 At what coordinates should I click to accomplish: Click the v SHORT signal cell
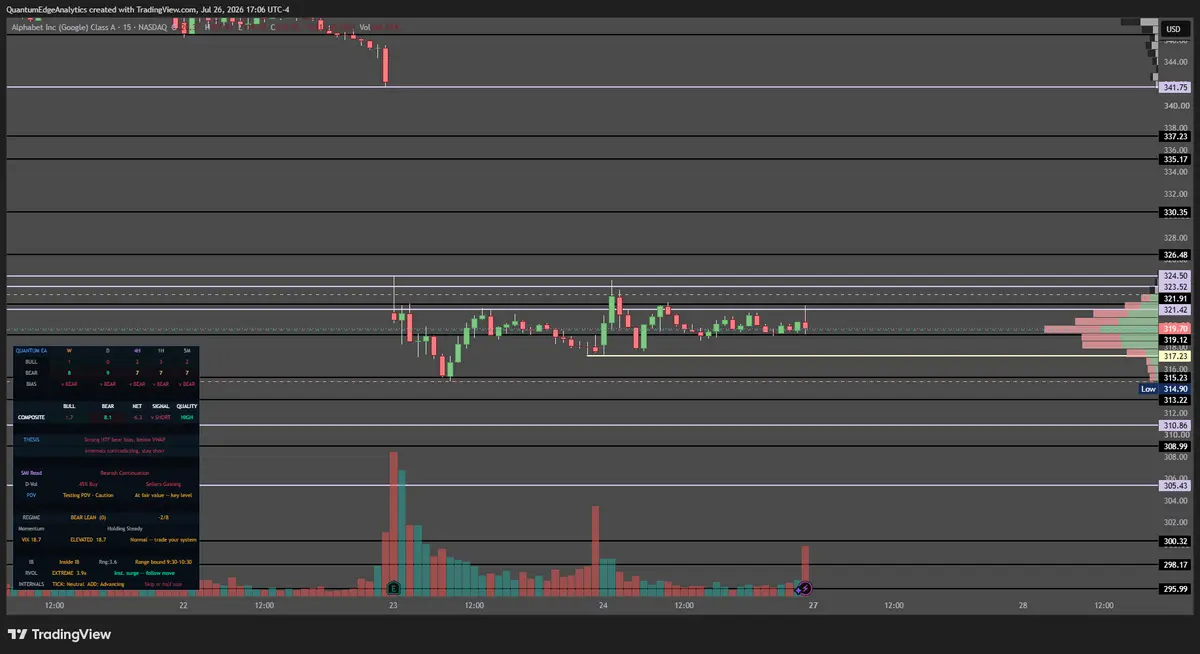pyautogui.click(x=160, y=417)
